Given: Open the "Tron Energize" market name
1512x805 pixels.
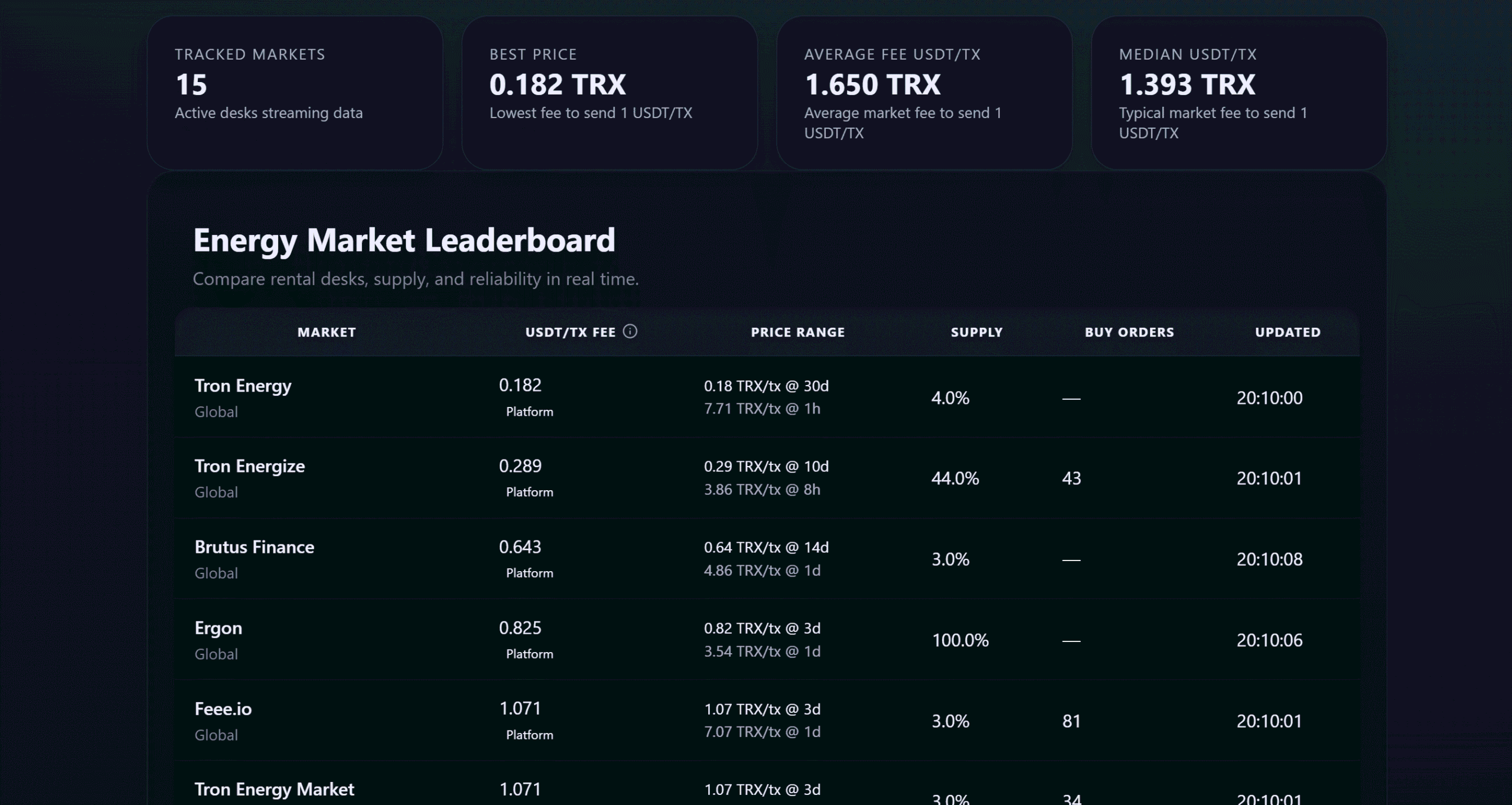Looking at the screenshot, I should (250, 466).
